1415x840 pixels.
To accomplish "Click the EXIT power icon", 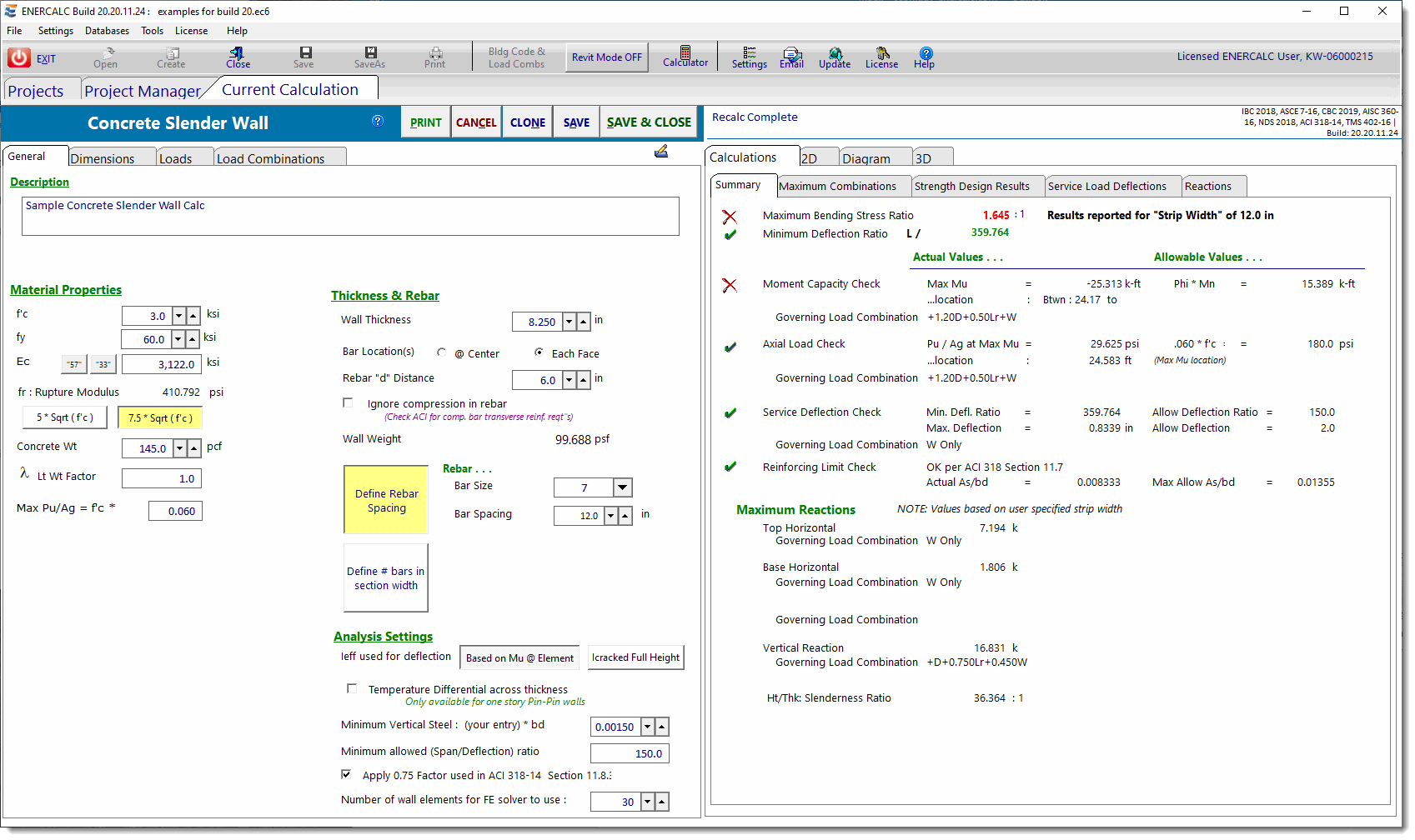I will (x=19, y=57).
